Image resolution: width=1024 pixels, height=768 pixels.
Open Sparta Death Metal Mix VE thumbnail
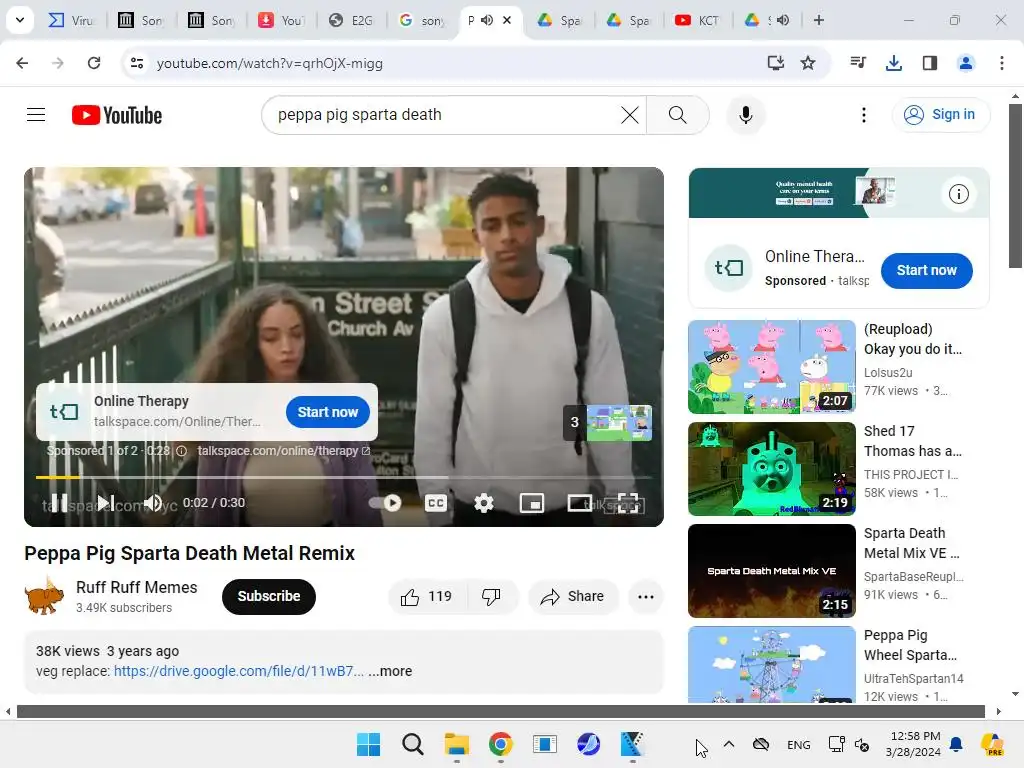tap(771, 571)
